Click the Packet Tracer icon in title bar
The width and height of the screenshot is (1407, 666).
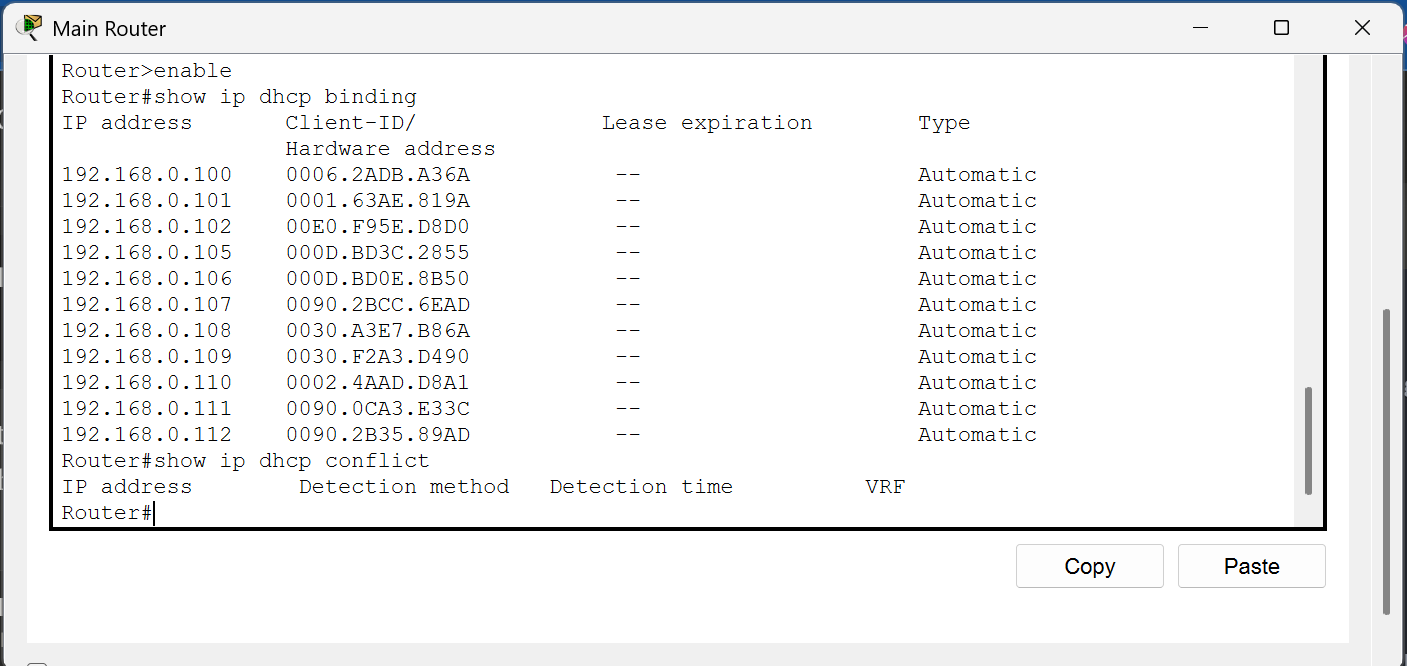(x=30, y=28)
